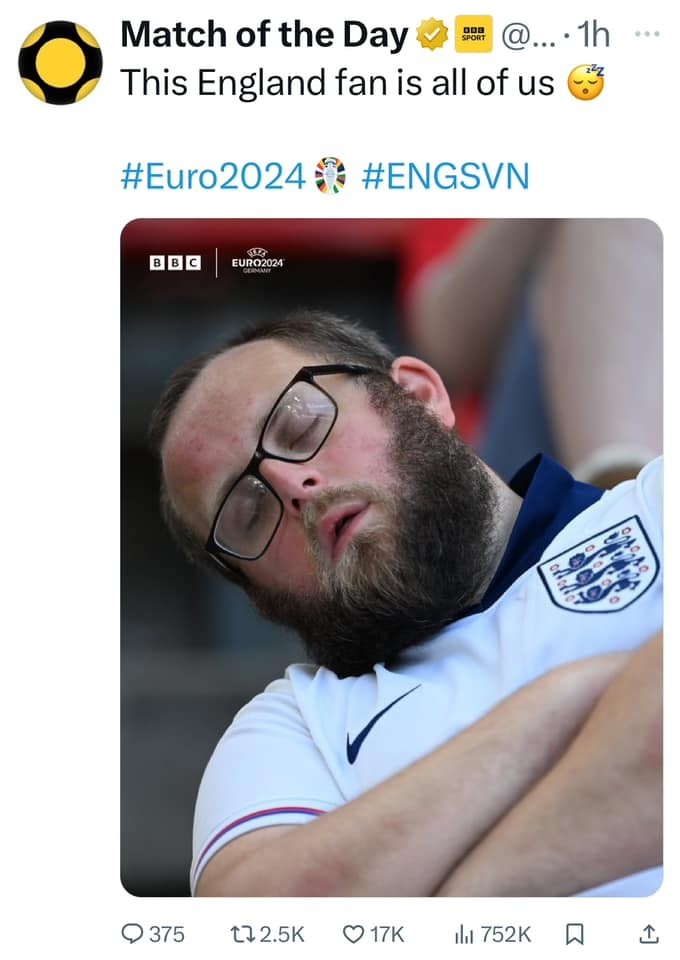Viewport: 680px width, 960px height.
Task: Click the Match of the Day account name
Action: coord(264,36)
